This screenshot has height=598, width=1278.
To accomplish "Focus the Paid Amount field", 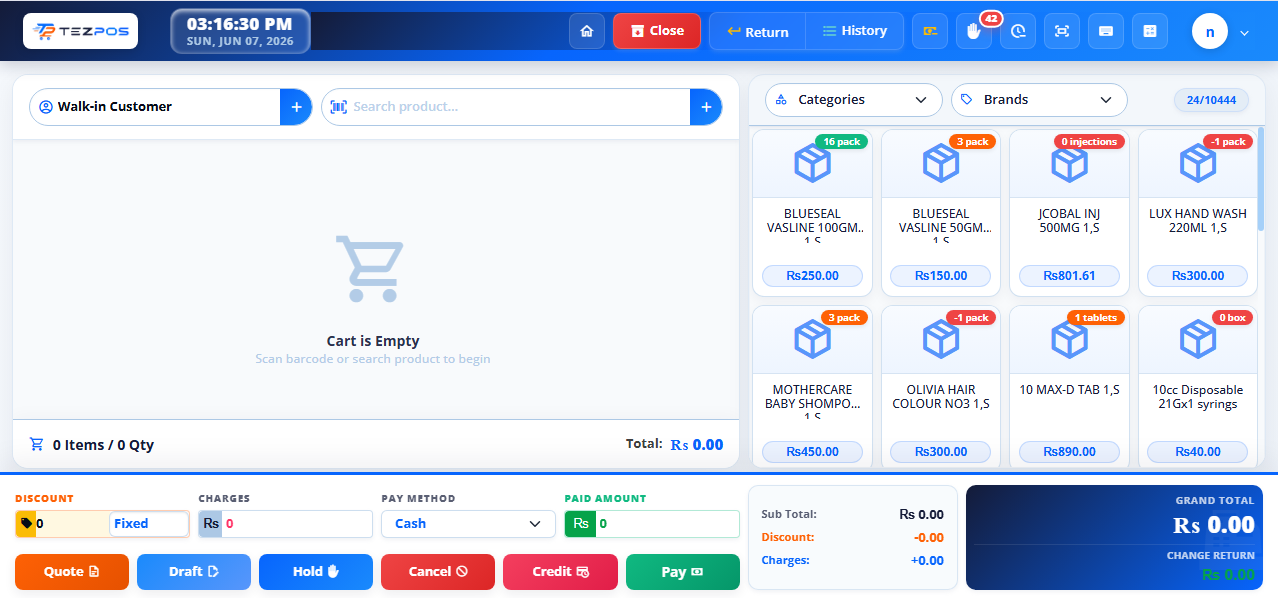I will click(667, 524).
